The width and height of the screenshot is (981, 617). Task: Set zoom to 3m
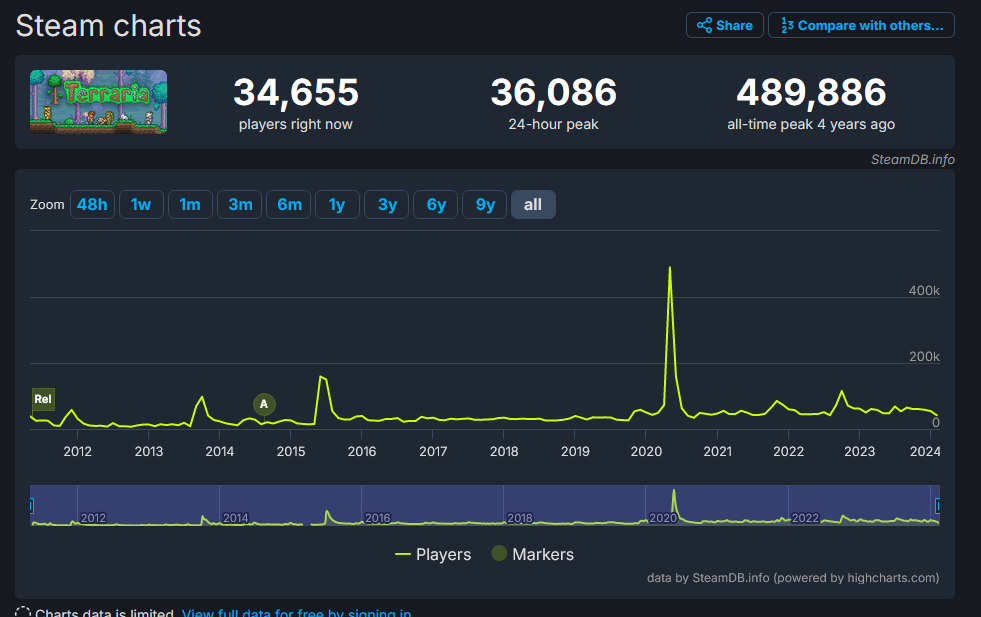click(240, 205)
